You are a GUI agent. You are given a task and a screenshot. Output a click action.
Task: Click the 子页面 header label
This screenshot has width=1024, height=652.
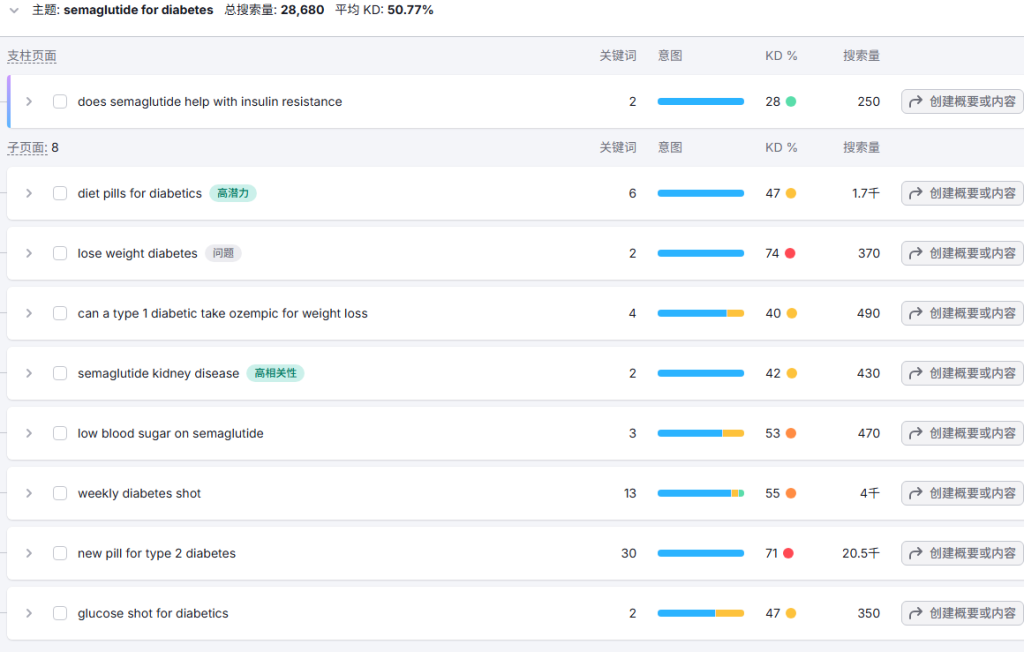tap(27, 148)
